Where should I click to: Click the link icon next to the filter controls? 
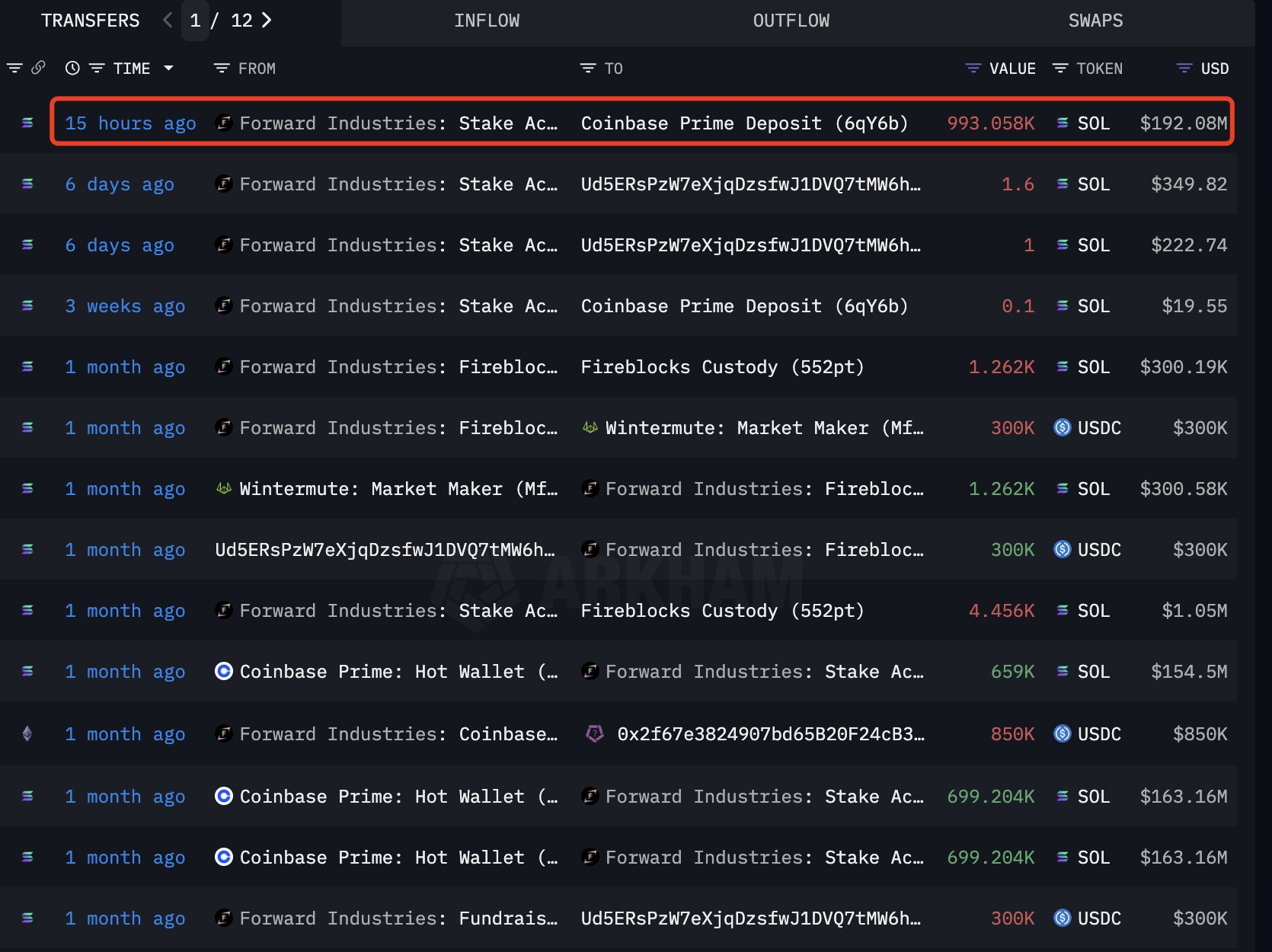click(38, 68)
